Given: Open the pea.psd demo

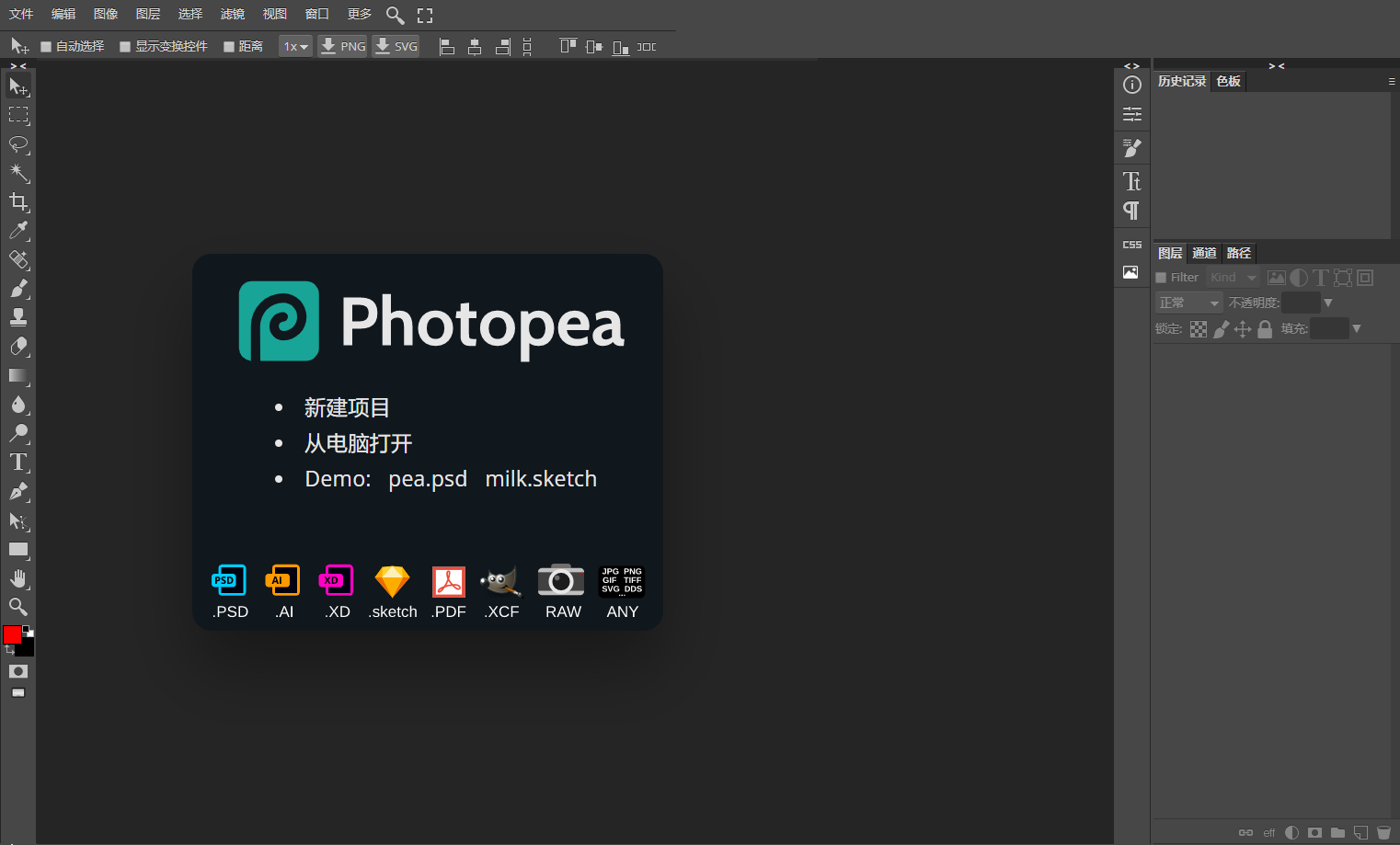Looking at the screenshot, I should click(x=428, y=479).
